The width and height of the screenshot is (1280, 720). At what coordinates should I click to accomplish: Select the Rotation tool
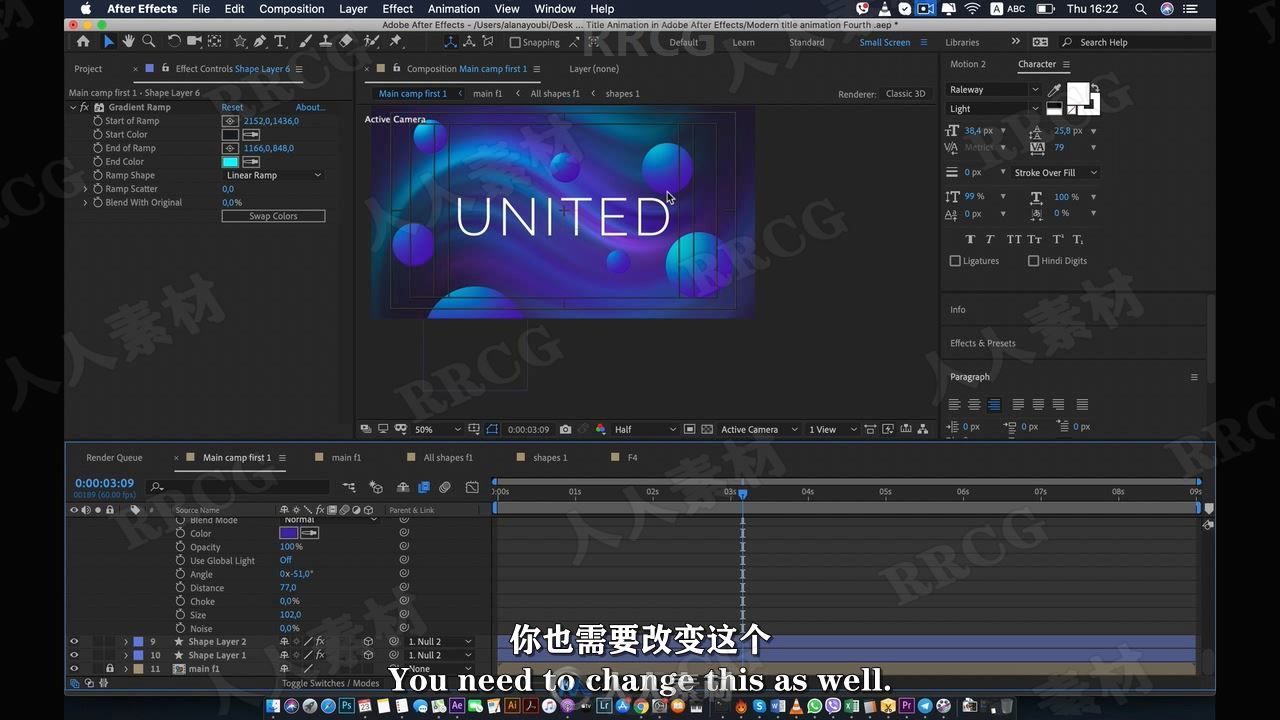[x=174, y=41]
